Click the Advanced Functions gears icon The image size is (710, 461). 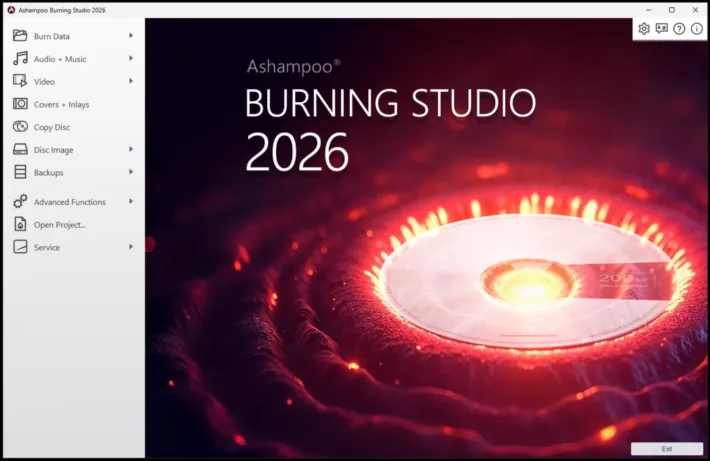[20, 201]
